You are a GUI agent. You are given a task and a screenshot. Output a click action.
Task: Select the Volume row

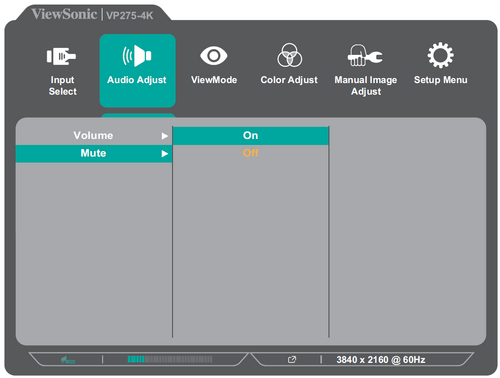[94, 136]
